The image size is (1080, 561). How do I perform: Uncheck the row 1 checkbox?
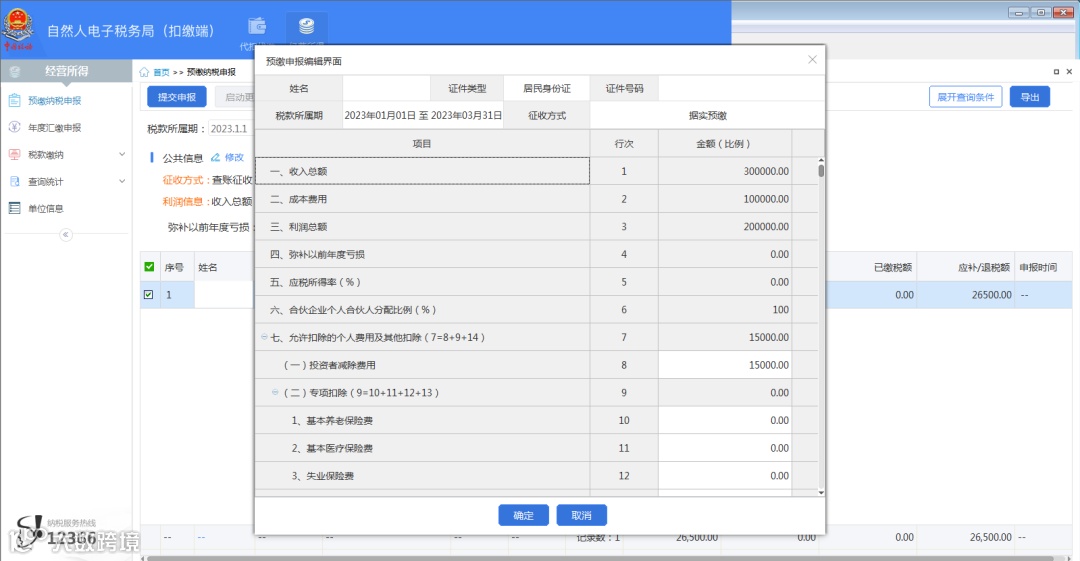(x=149, y=294)
